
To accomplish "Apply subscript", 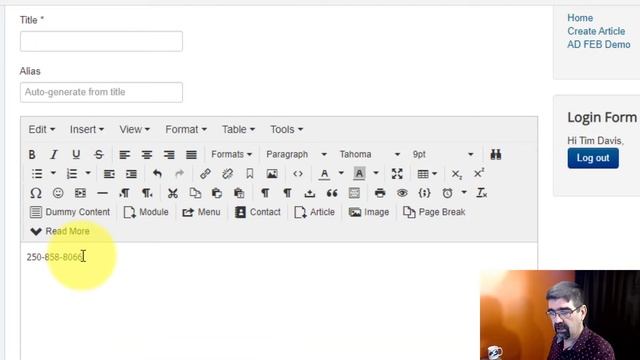I will coord(456,174).
